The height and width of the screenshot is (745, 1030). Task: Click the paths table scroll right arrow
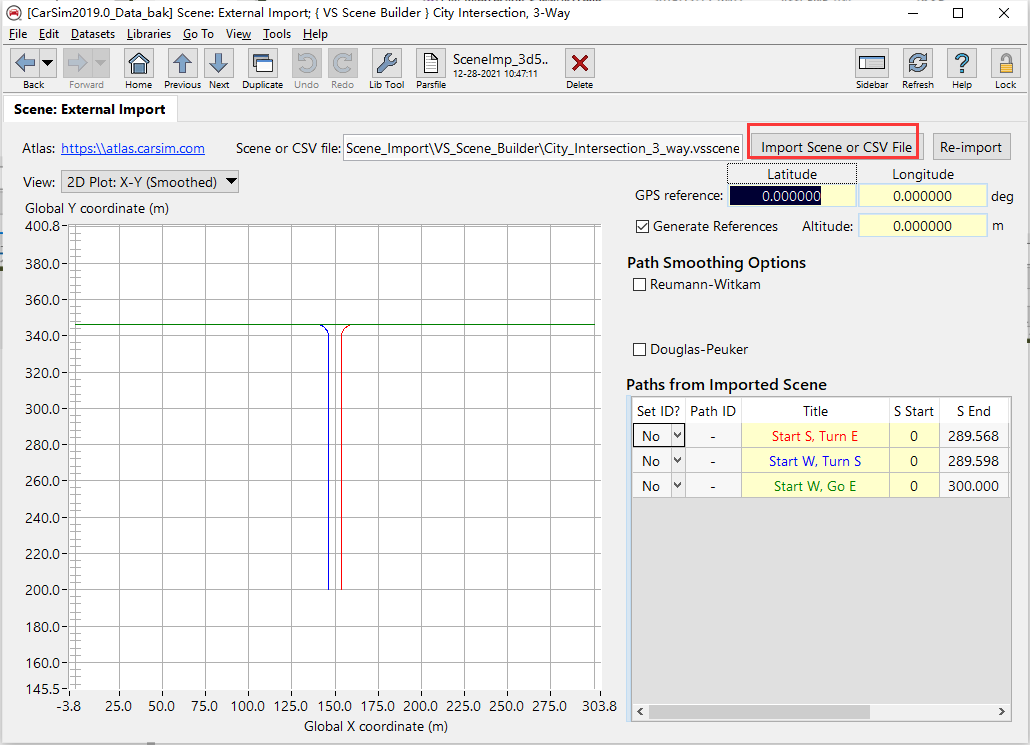(x=1002, y=711)
